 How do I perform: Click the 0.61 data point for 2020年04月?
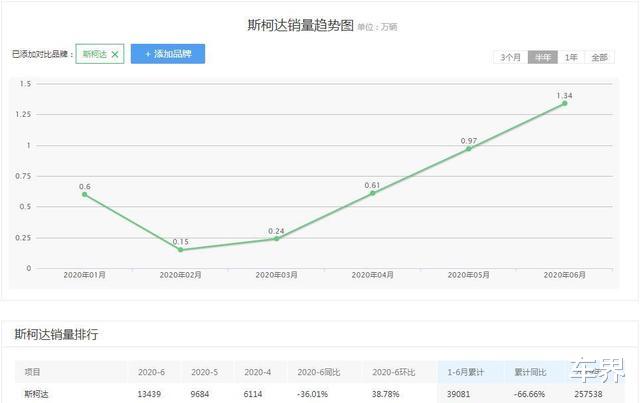[x=372, y=193]
